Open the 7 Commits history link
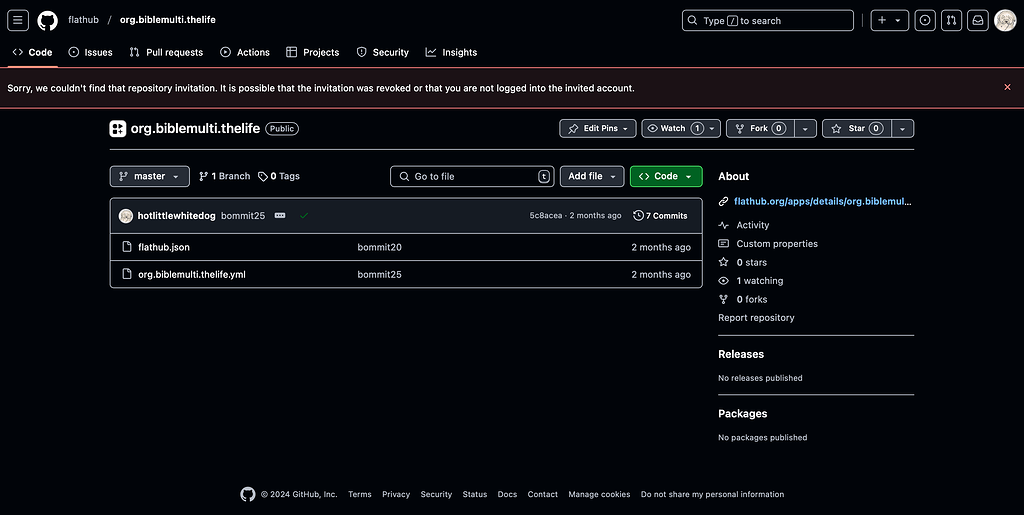This screenshot has height=515, width=1024. pyautogui.click(x=660, y=216)
